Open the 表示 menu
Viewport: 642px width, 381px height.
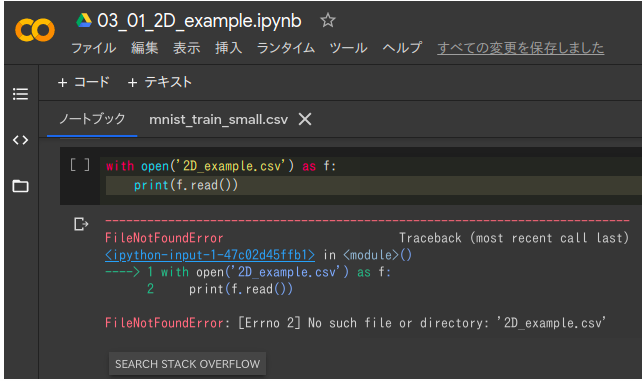187,48
